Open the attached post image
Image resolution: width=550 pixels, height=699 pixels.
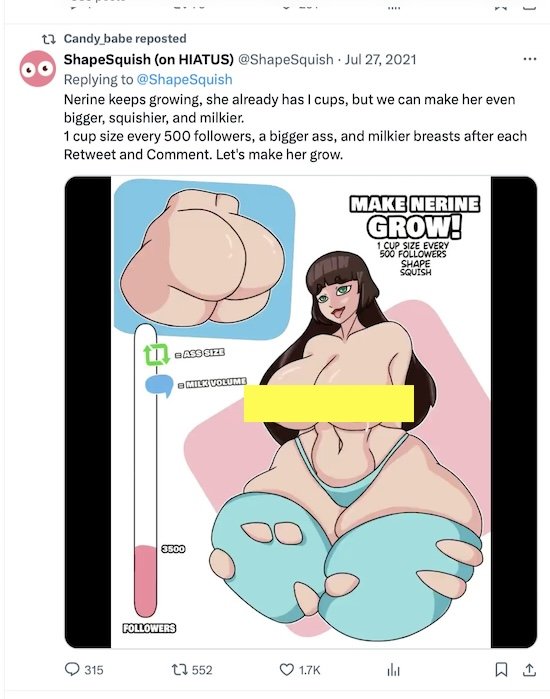(x=301, y=412)
